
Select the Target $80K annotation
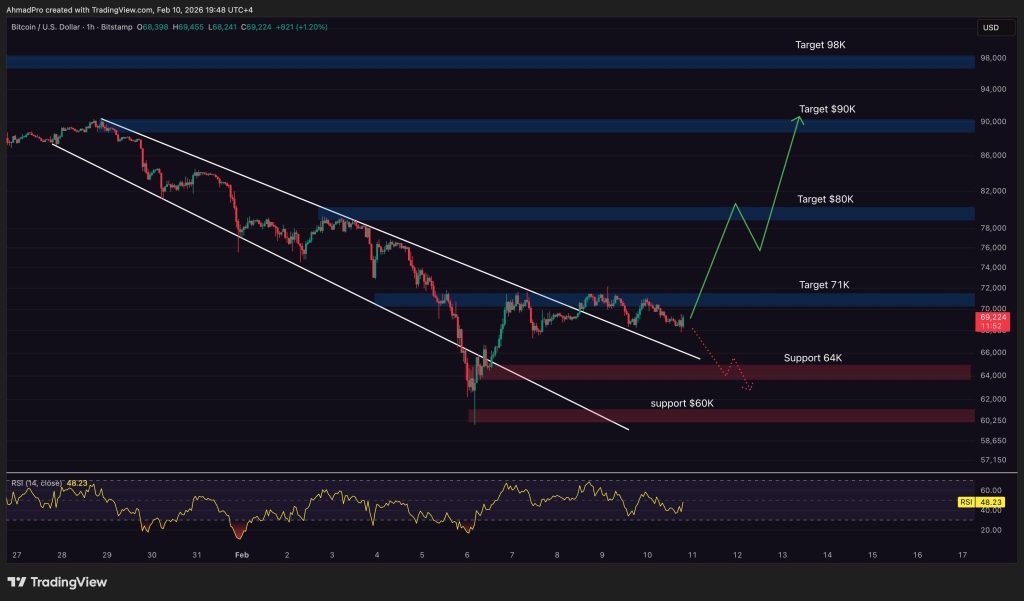click(x=824, y=199)
